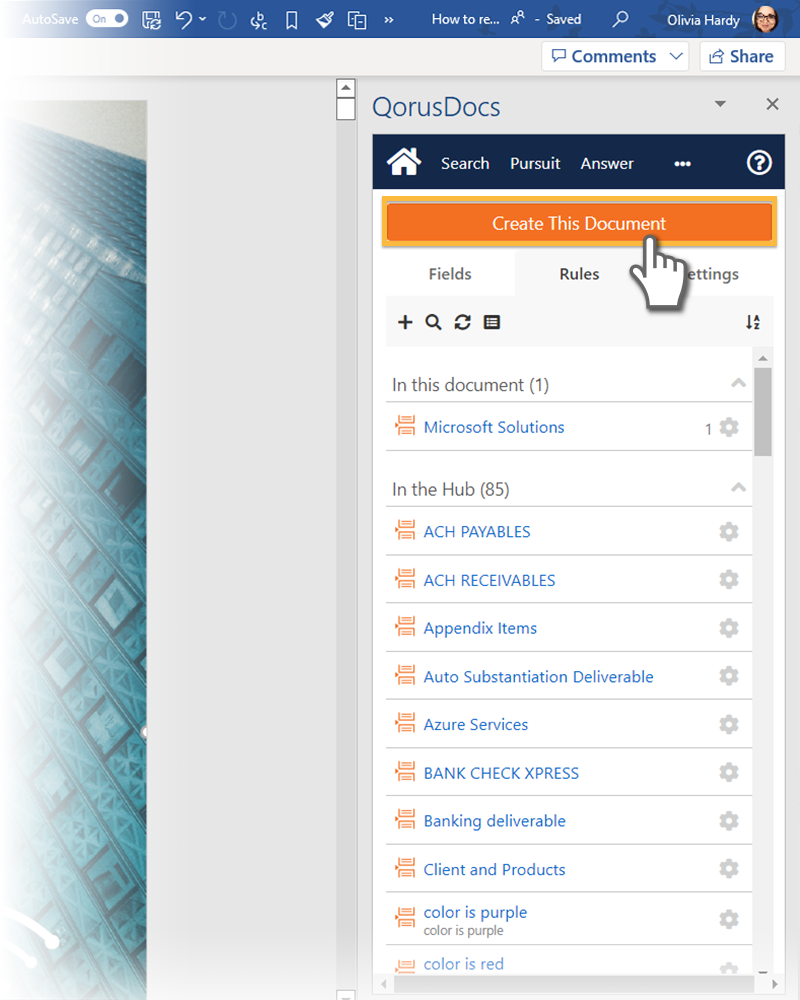This screenshot has width=800, height=1000.
Task: Open gear settings for Microsoft Solutions rule
Action: tap(729, 428)
